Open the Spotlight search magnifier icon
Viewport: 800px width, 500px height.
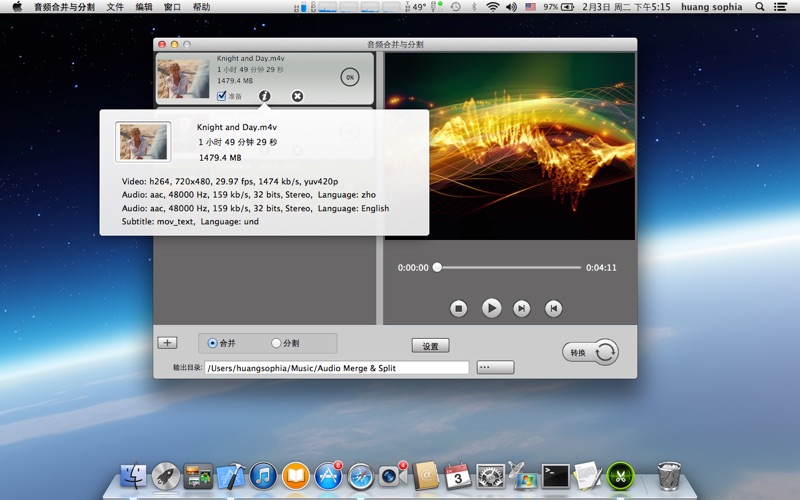click(x=761, y=7)
